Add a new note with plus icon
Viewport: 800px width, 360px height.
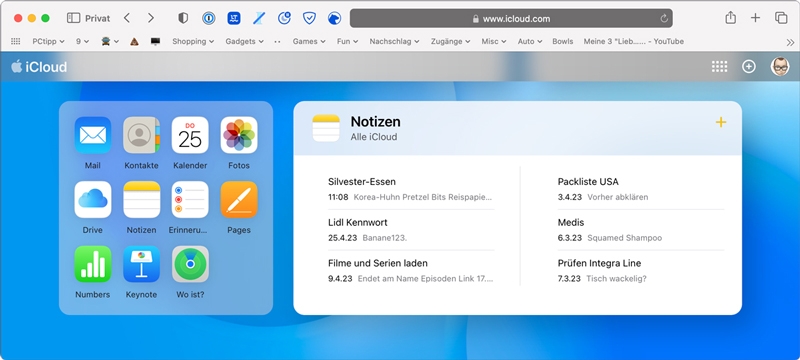pyautogui.click(x=720, y=122)
